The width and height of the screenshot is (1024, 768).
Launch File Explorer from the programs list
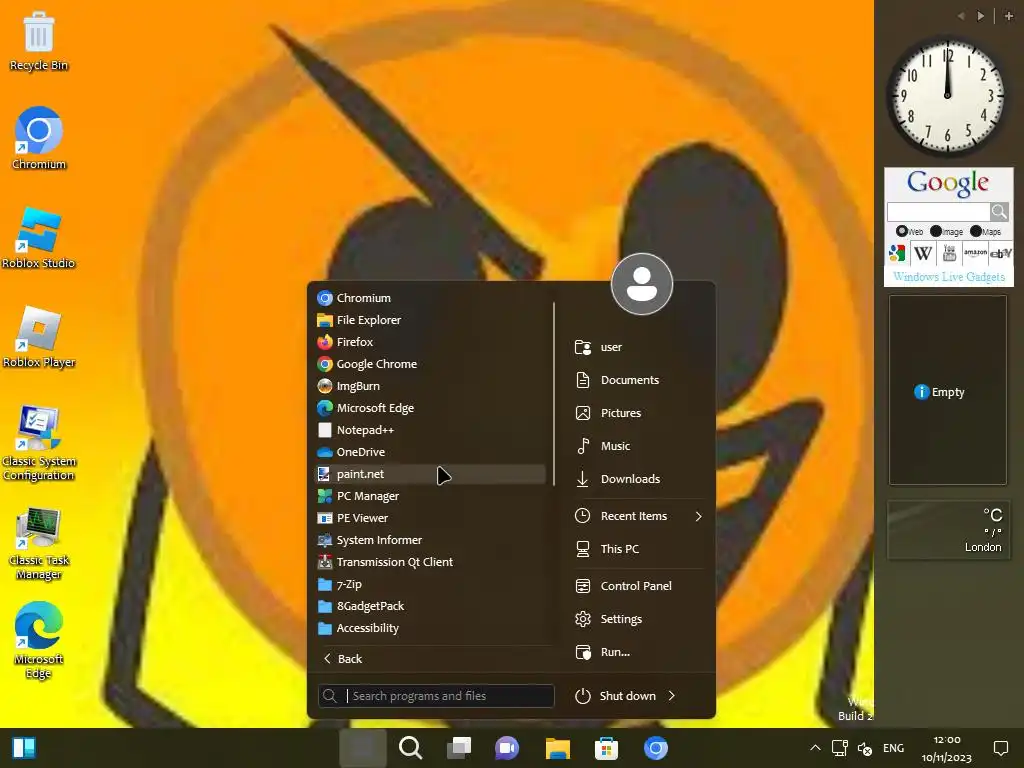(430, 320)
